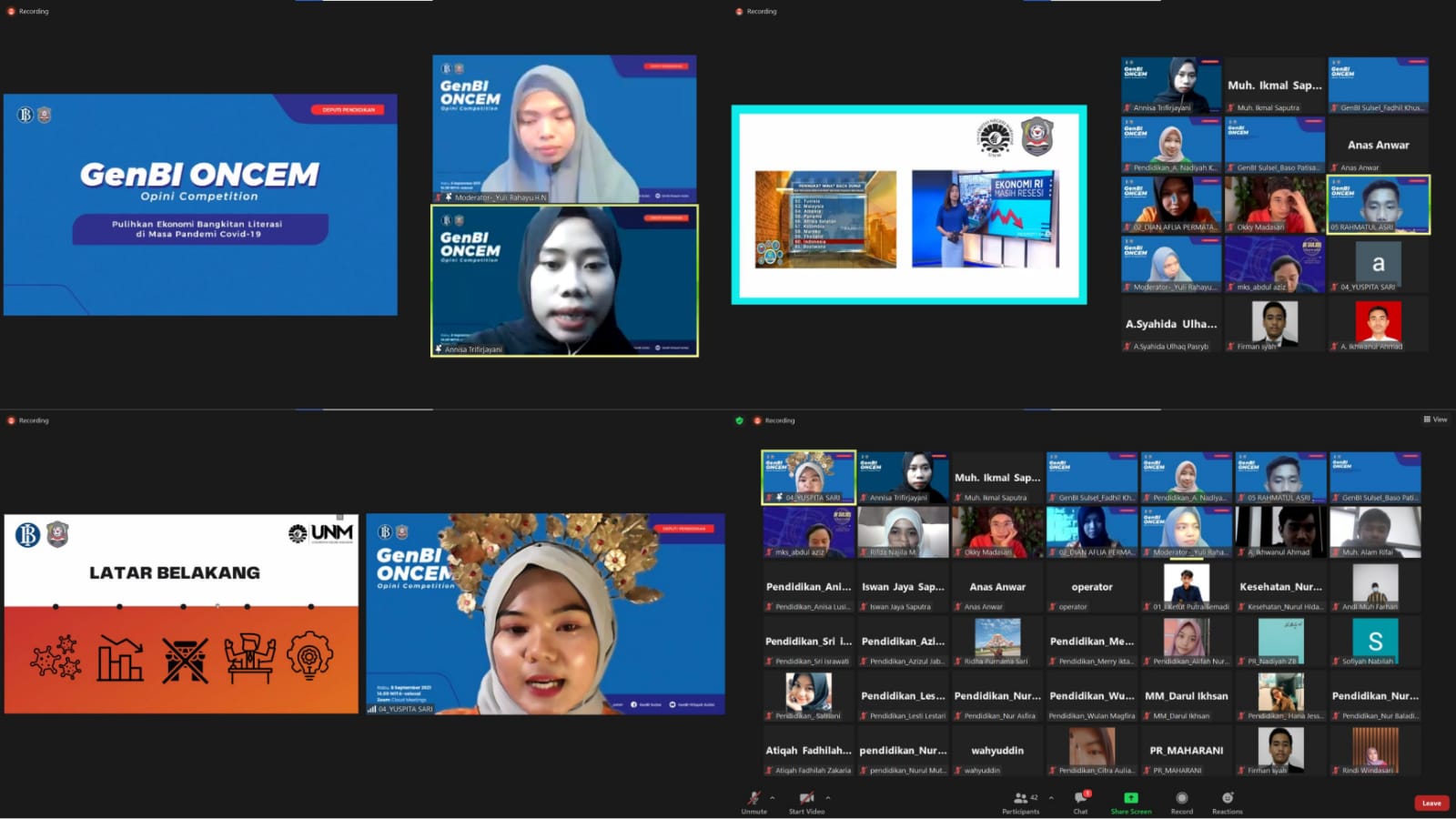The width and height of the screenshot is (1456, 819).
Task: Turn on camera with Start Video
Action: click(806, 799)
